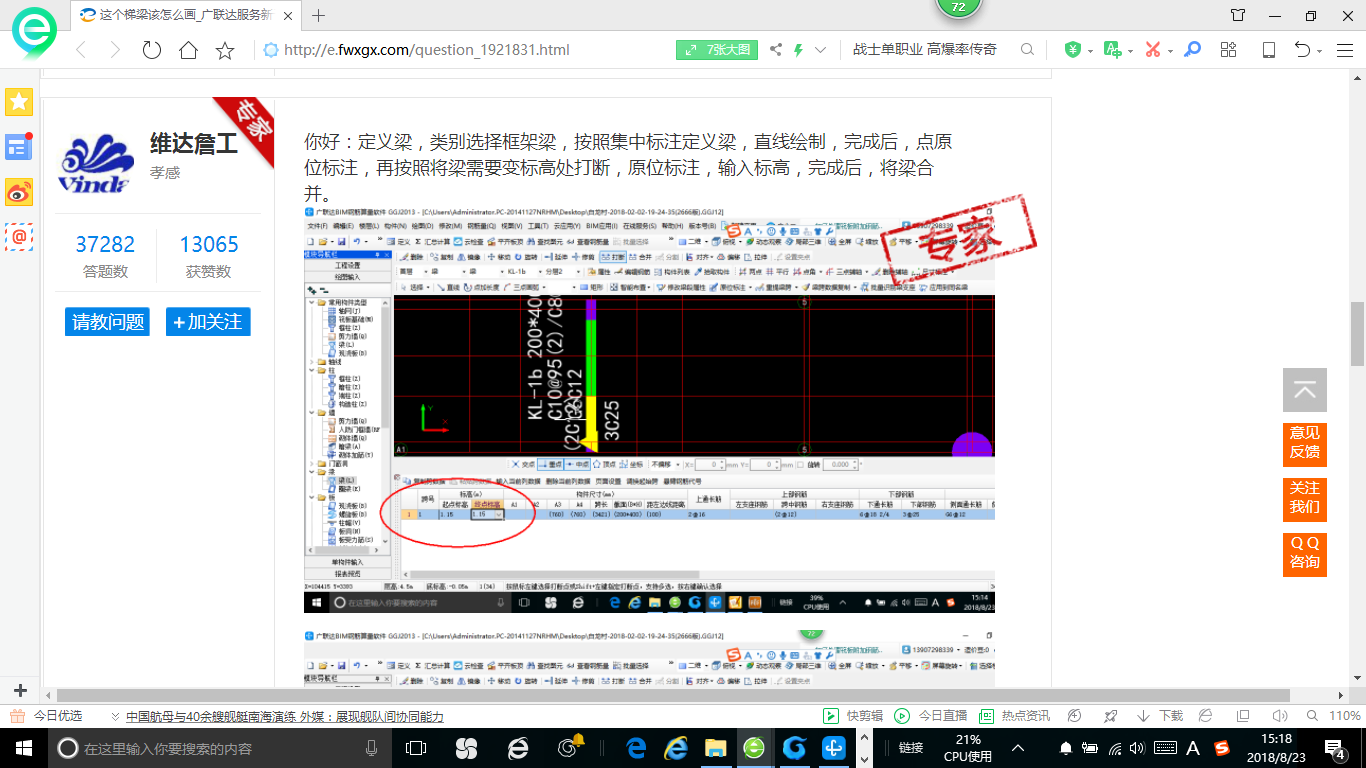This screenshot has width=1366, height=768.
Task: Open 快剪辑 in bottom bar
Action: 853,716
